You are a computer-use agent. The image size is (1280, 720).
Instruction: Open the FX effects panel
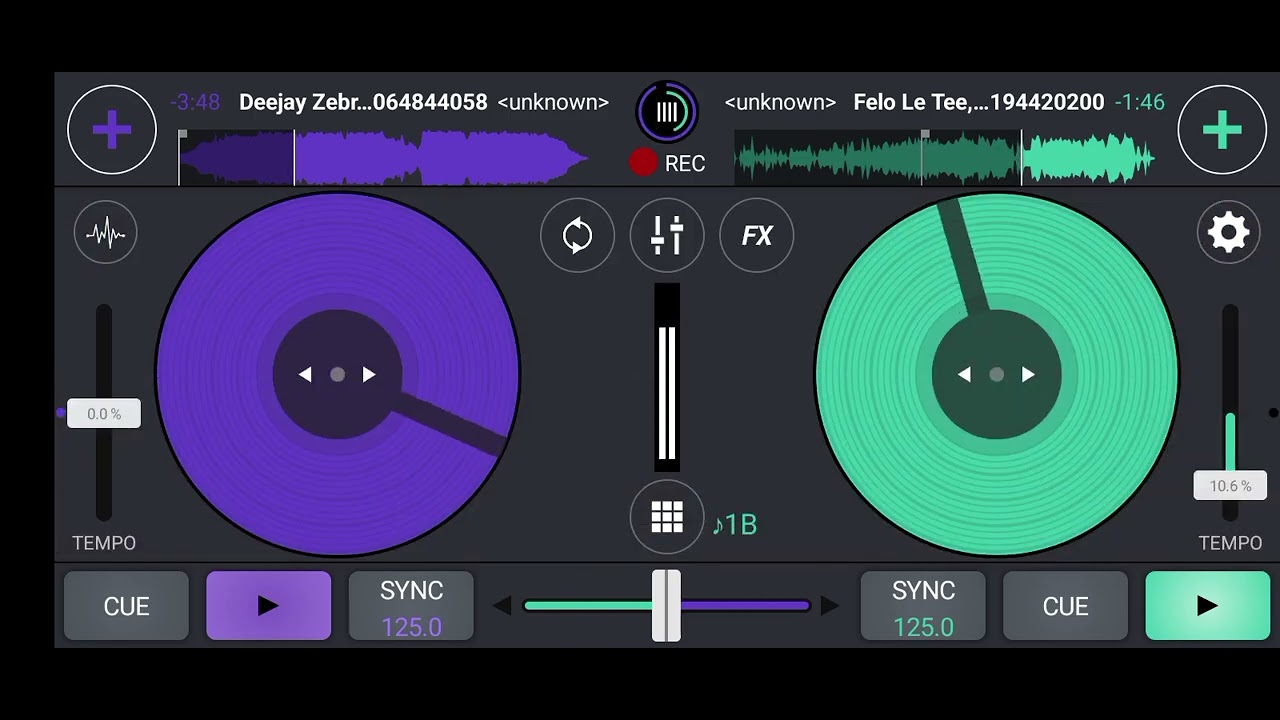(x=757, y=236)
